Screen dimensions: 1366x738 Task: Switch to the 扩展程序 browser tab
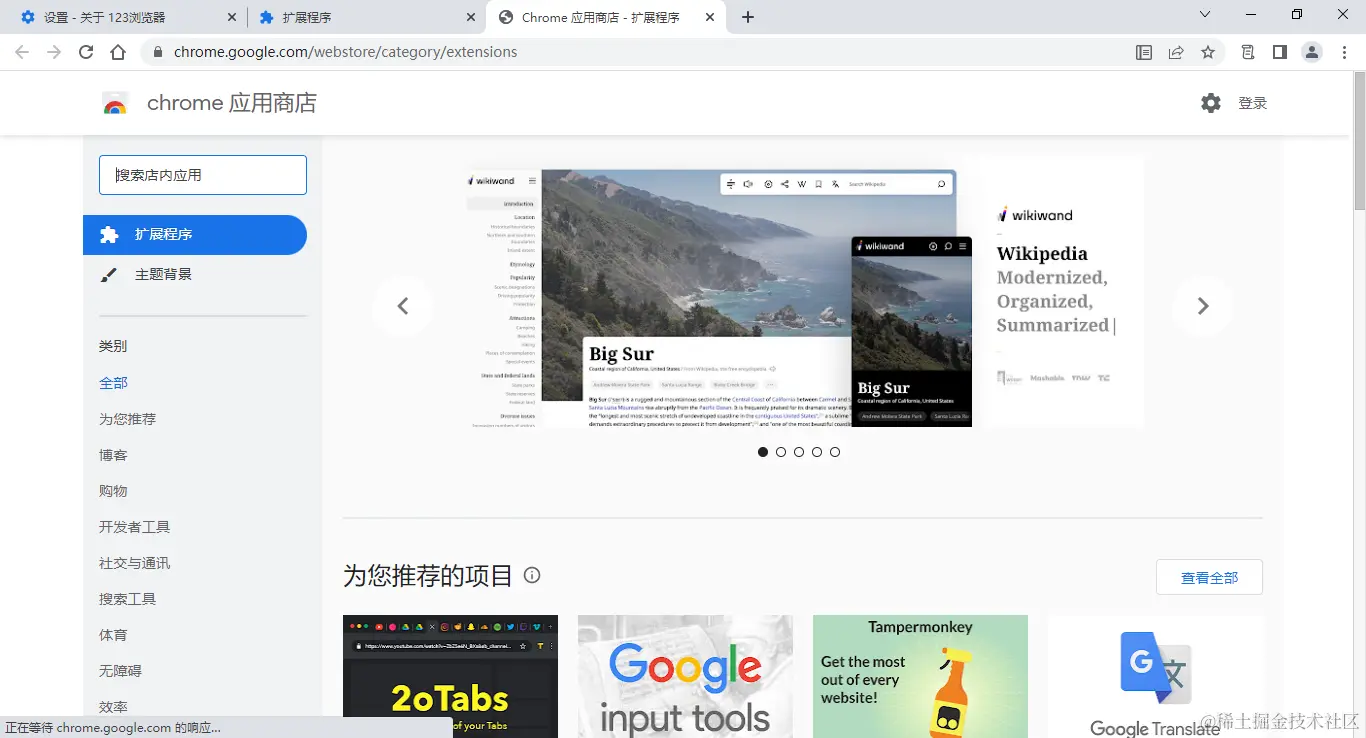[366, 17]
